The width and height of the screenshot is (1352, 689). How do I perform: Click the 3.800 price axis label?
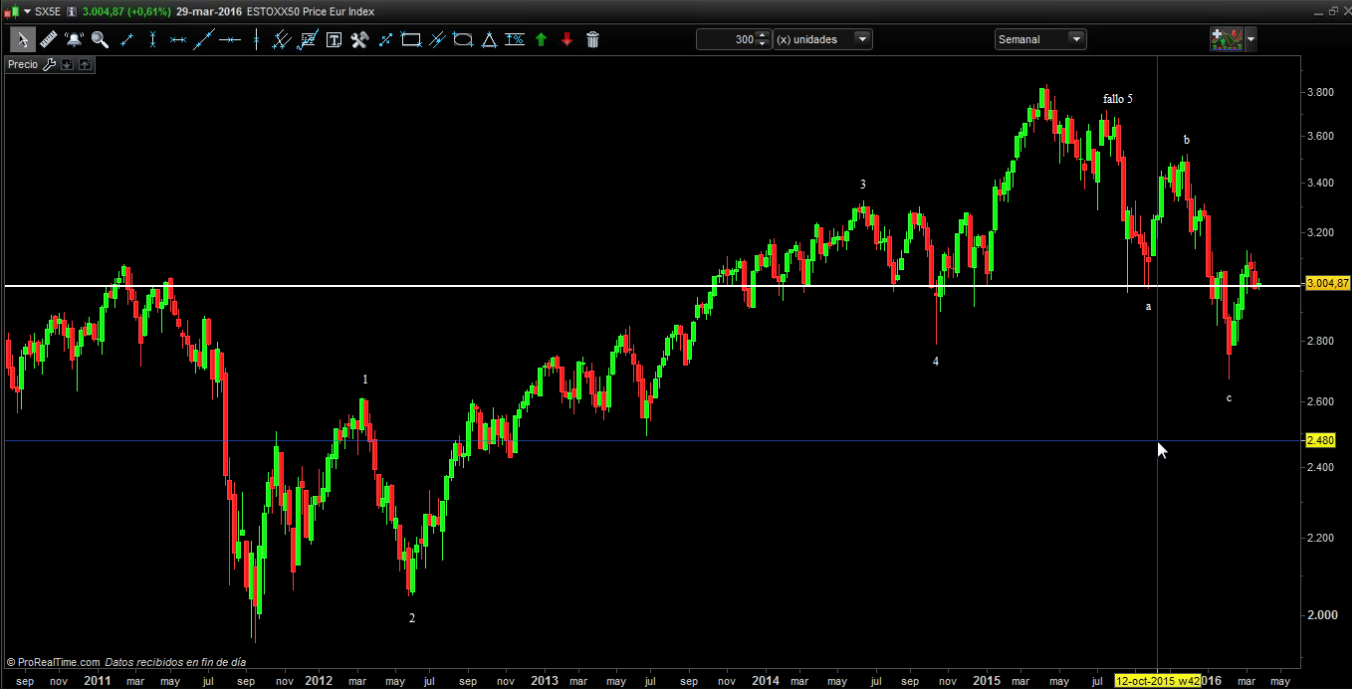click(x=1320, y=92)
